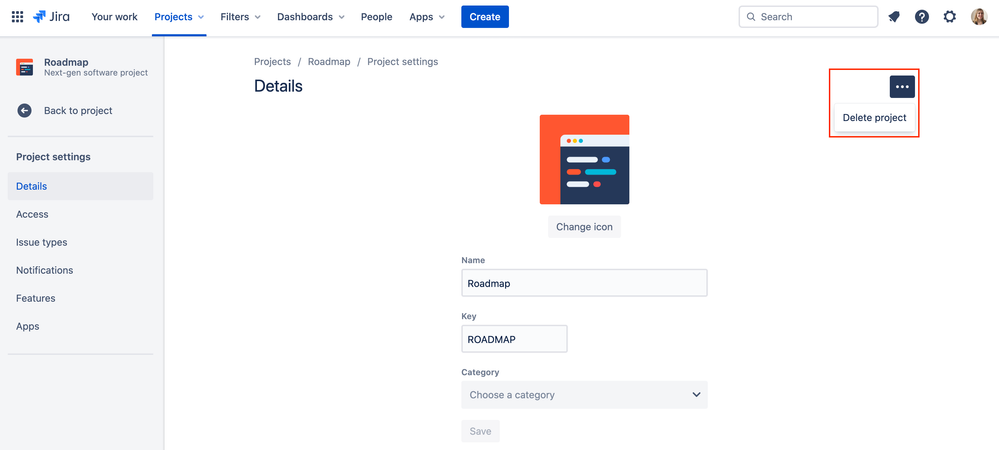Click the three-dot more actions button
Image resolution: width=999 pixels, height=450 pixels.
tap(902, 87)
